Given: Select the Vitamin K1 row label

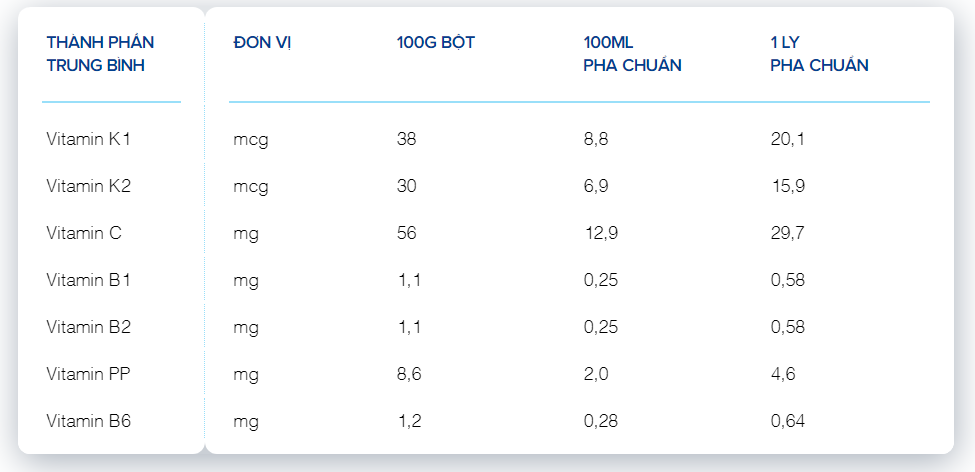Looking at the screenshot, I should [x=88, y=139].
